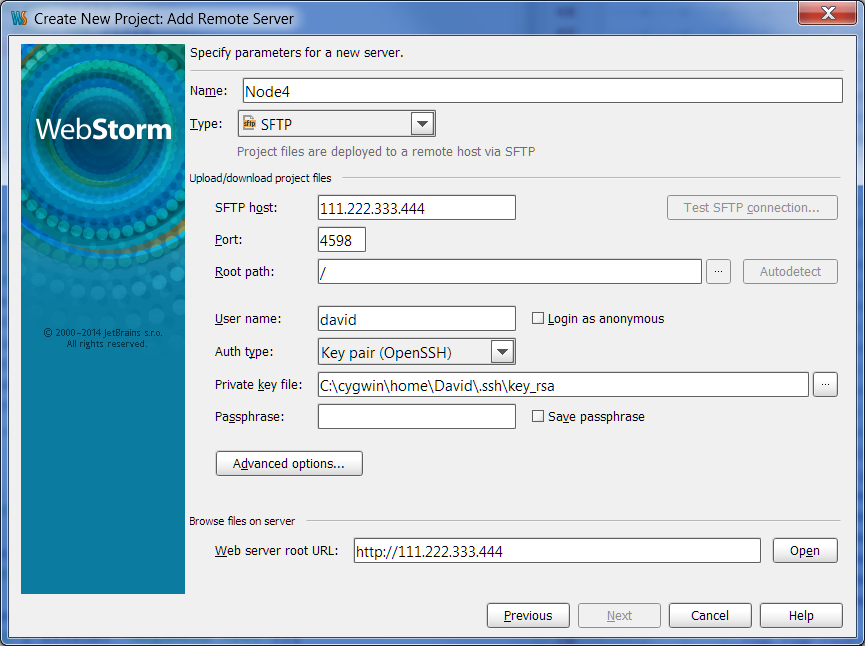Click the 'Browse files on server' section label
Screen dimensions: 865x646
[x=242, y=521]
